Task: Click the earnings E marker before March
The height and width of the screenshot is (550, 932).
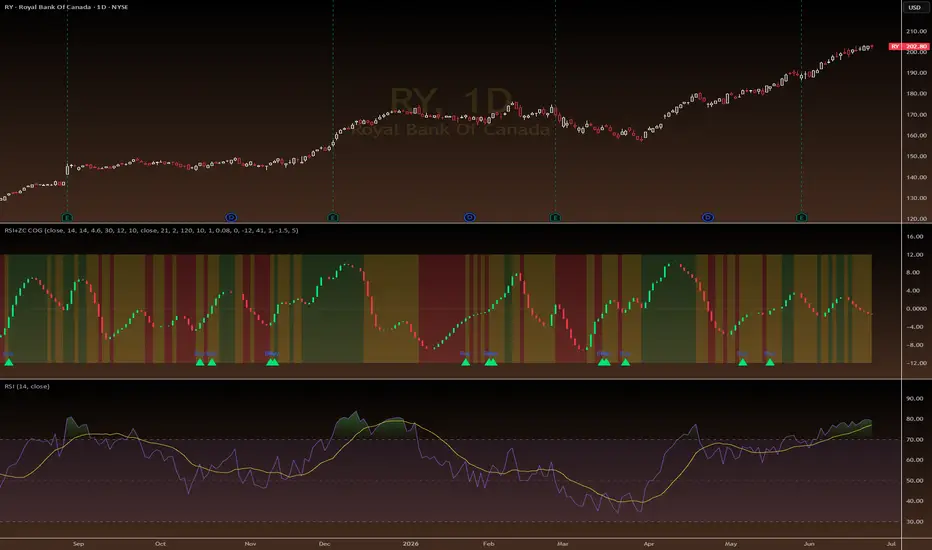Action: (555, 218)
